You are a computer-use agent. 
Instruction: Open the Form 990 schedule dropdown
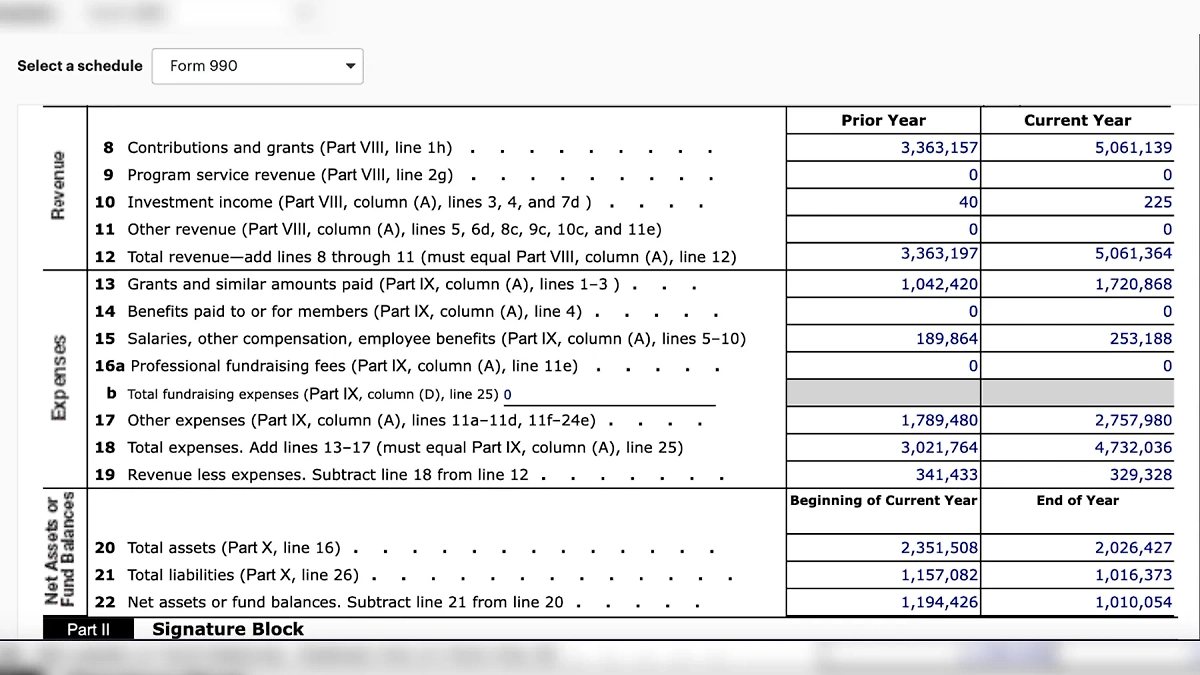257,66
